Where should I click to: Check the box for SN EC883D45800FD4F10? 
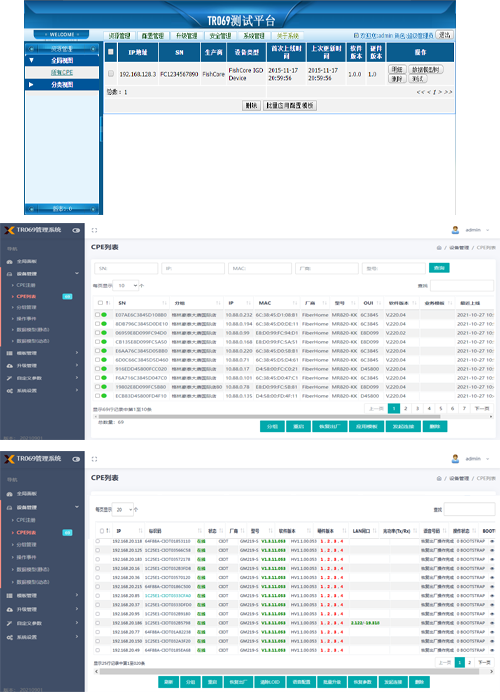97,396
